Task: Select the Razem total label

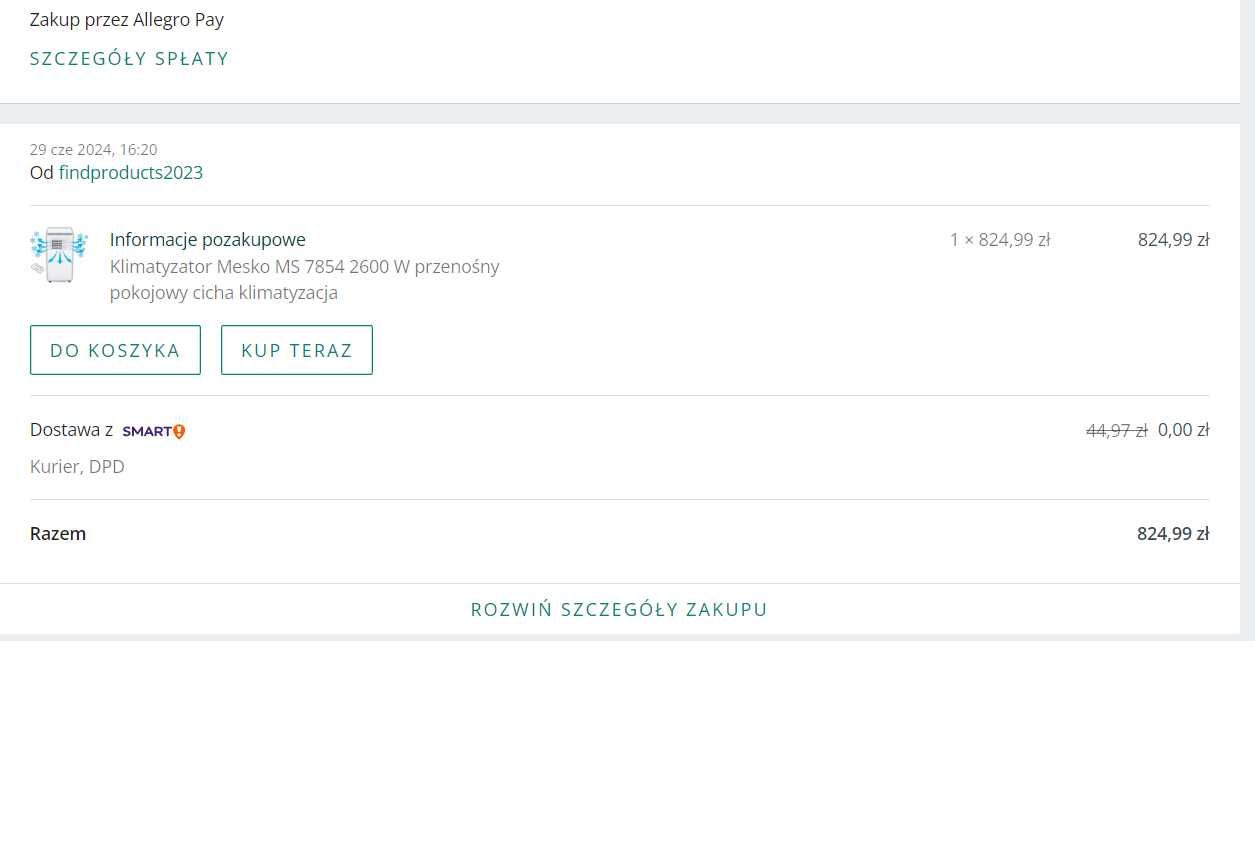Action: (58, 534)
